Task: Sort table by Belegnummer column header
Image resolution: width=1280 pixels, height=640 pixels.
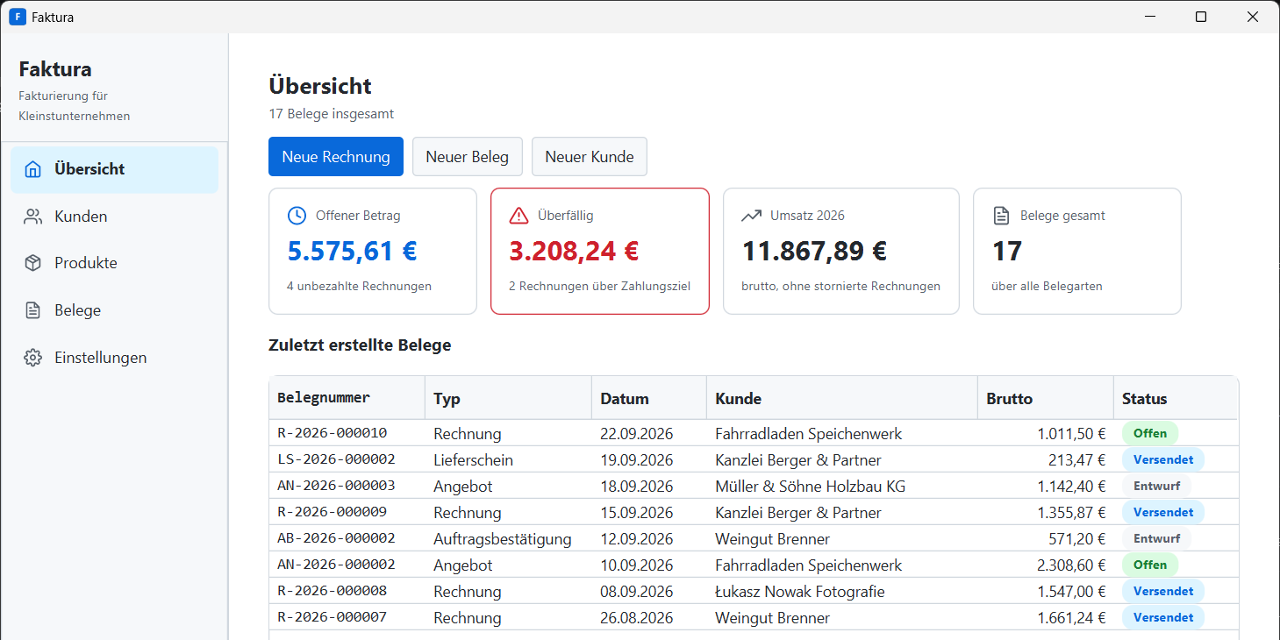Action: pyautogui.click(x=347, y=398)
